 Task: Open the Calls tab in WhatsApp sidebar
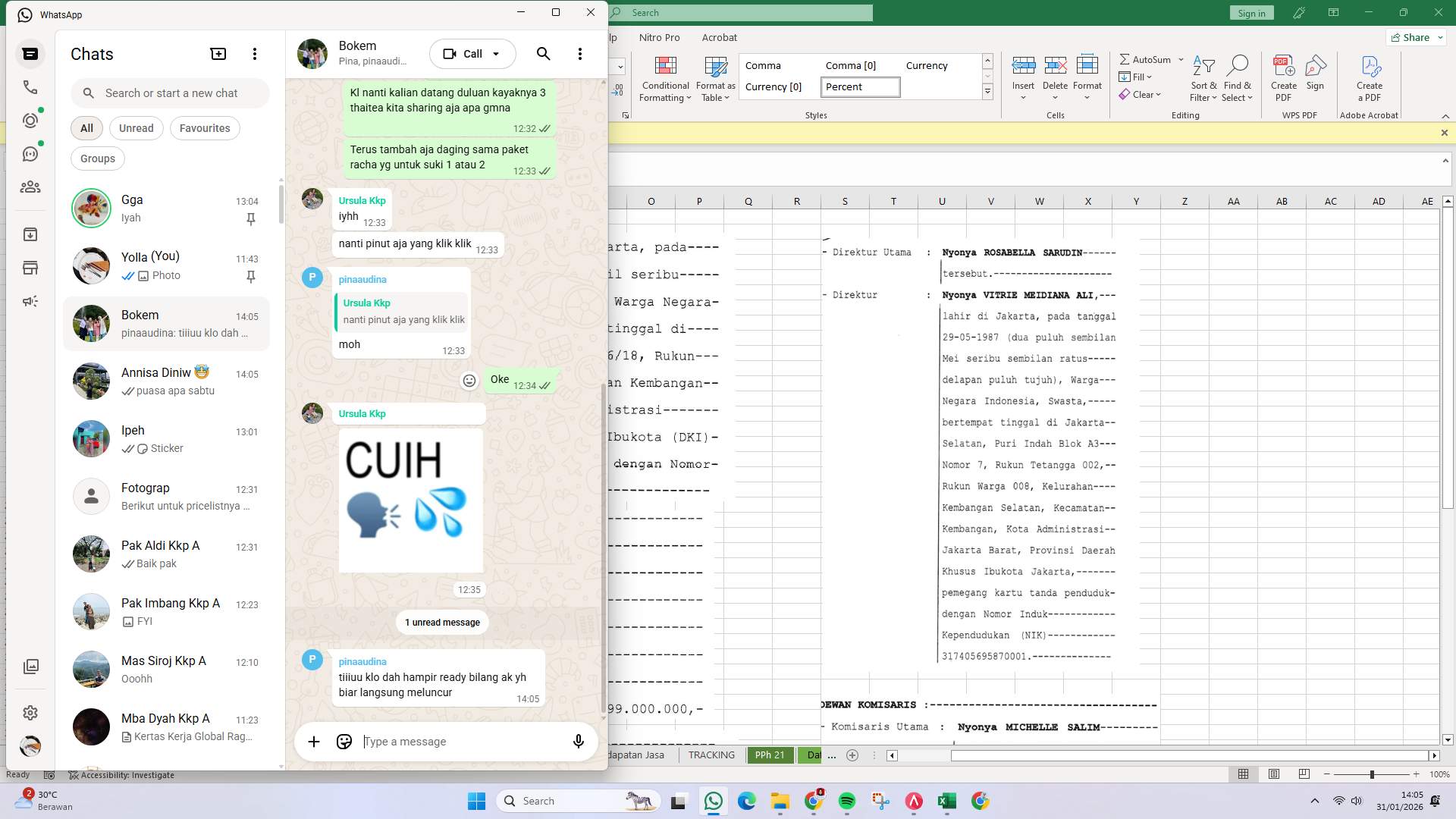(x=30, y=87)
